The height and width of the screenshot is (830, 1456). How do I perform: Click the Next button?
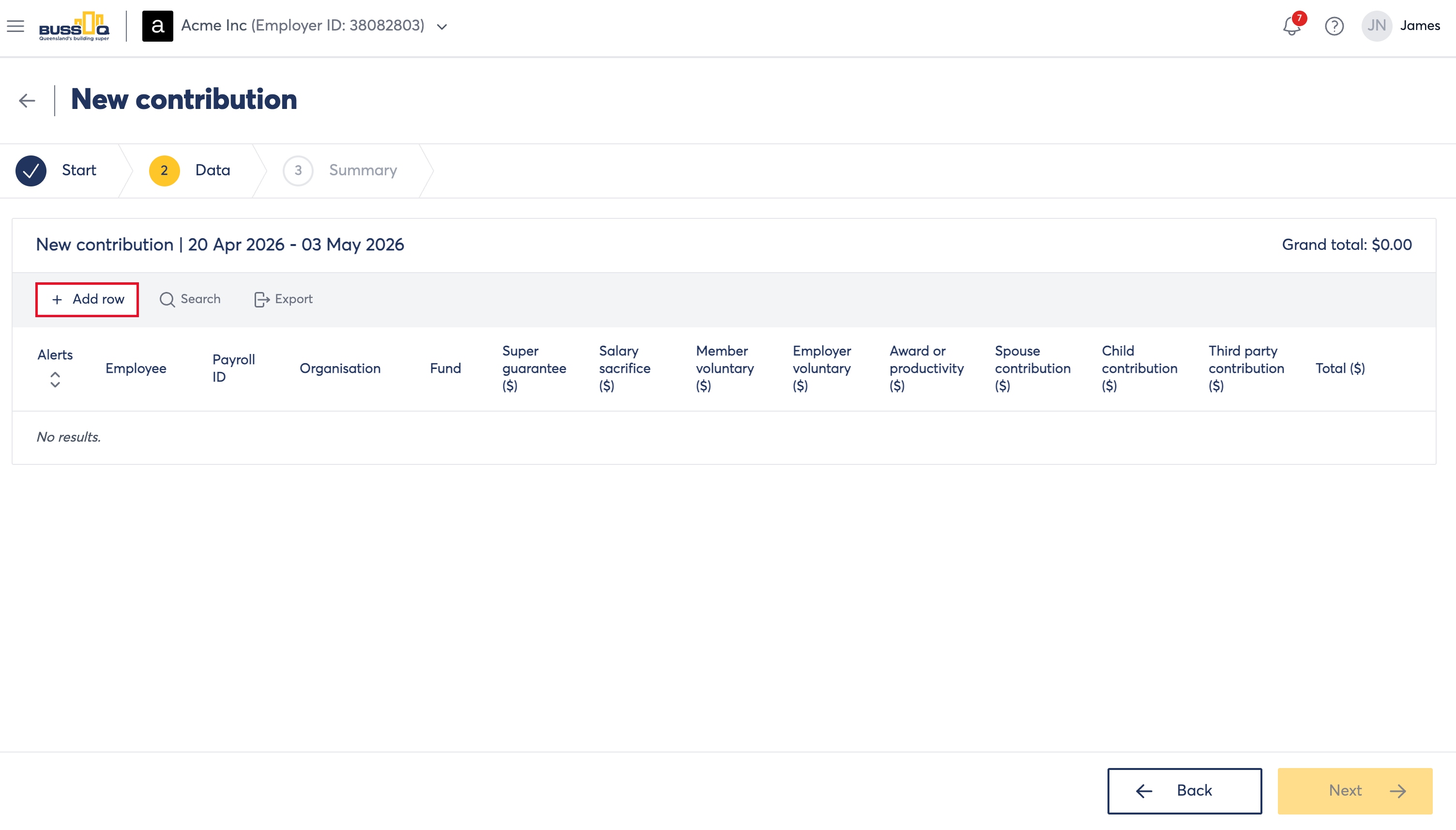pos(1355,791)
